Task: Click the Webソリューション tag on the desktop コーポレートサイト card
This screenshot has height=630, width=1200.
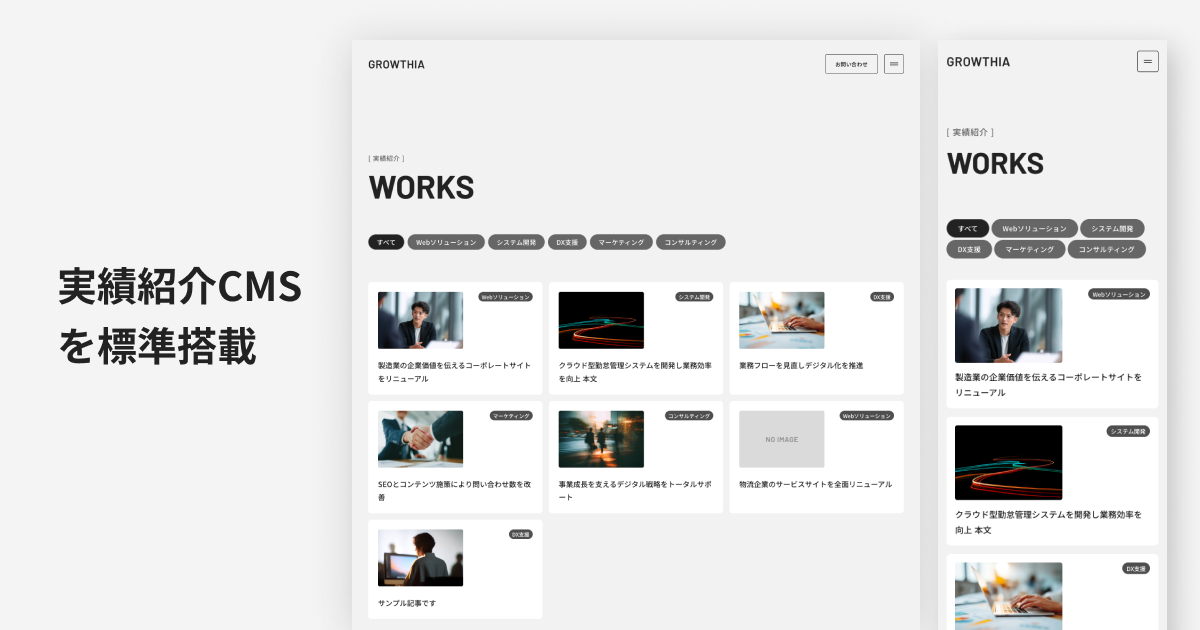Action: 506,297
